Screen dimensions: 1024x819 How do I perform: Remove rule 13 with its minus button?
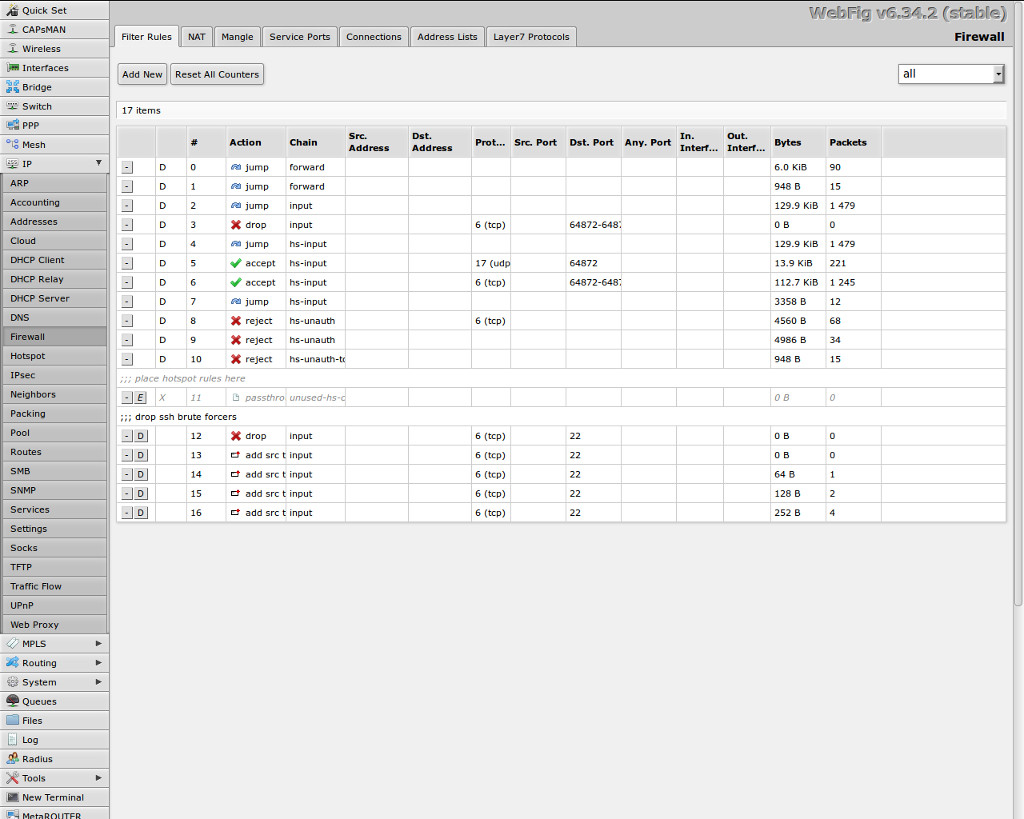[x=127, y=455]
